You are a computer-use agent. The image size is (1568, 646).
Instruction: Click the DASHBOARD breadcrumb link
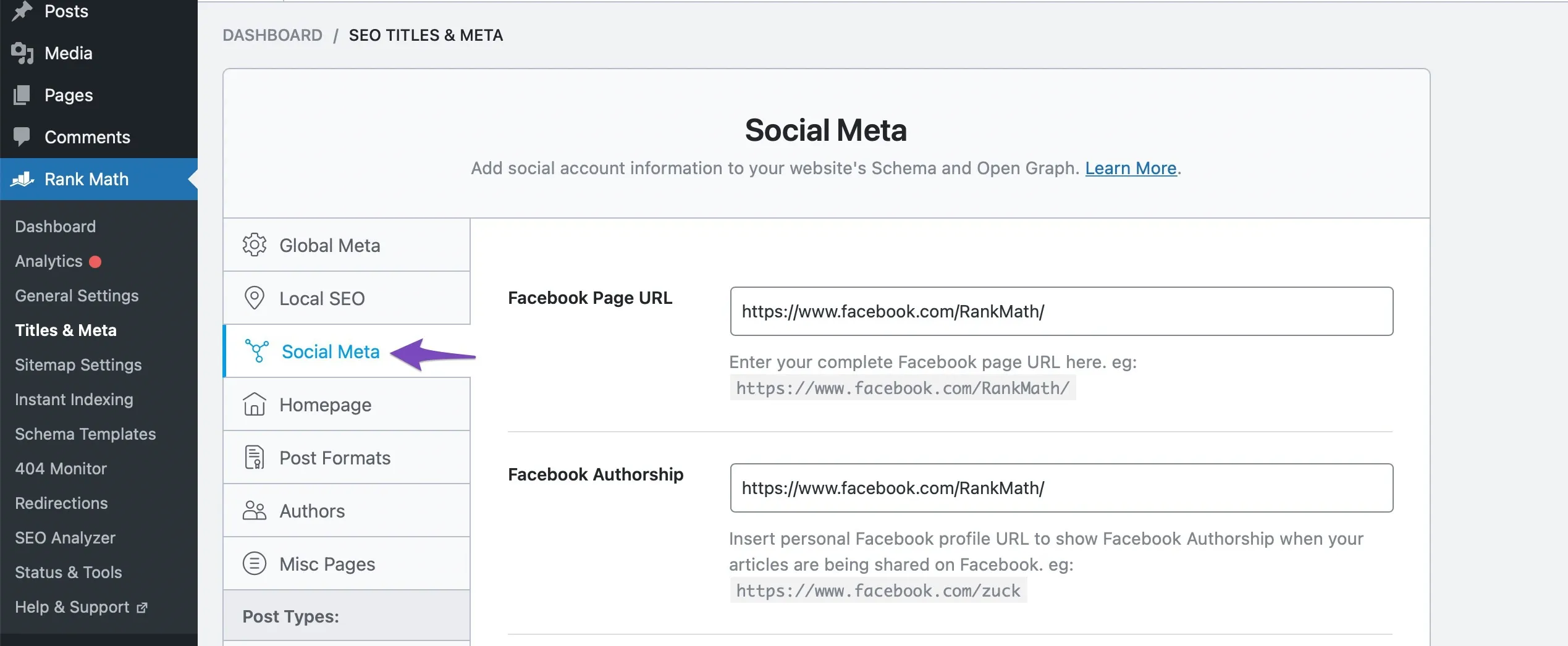pyautogui.click(x=272, y=35)
